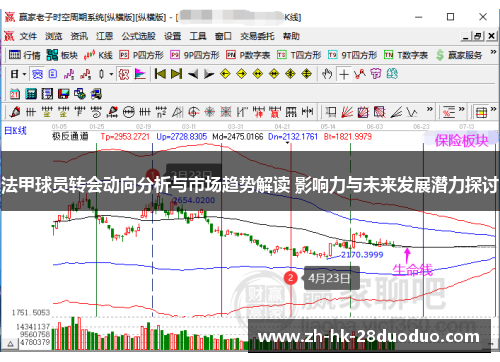Screen dimensions: 500x362
Task: Expand the drawing tools toolbar overflow chevron
Action: coord(430,109)
